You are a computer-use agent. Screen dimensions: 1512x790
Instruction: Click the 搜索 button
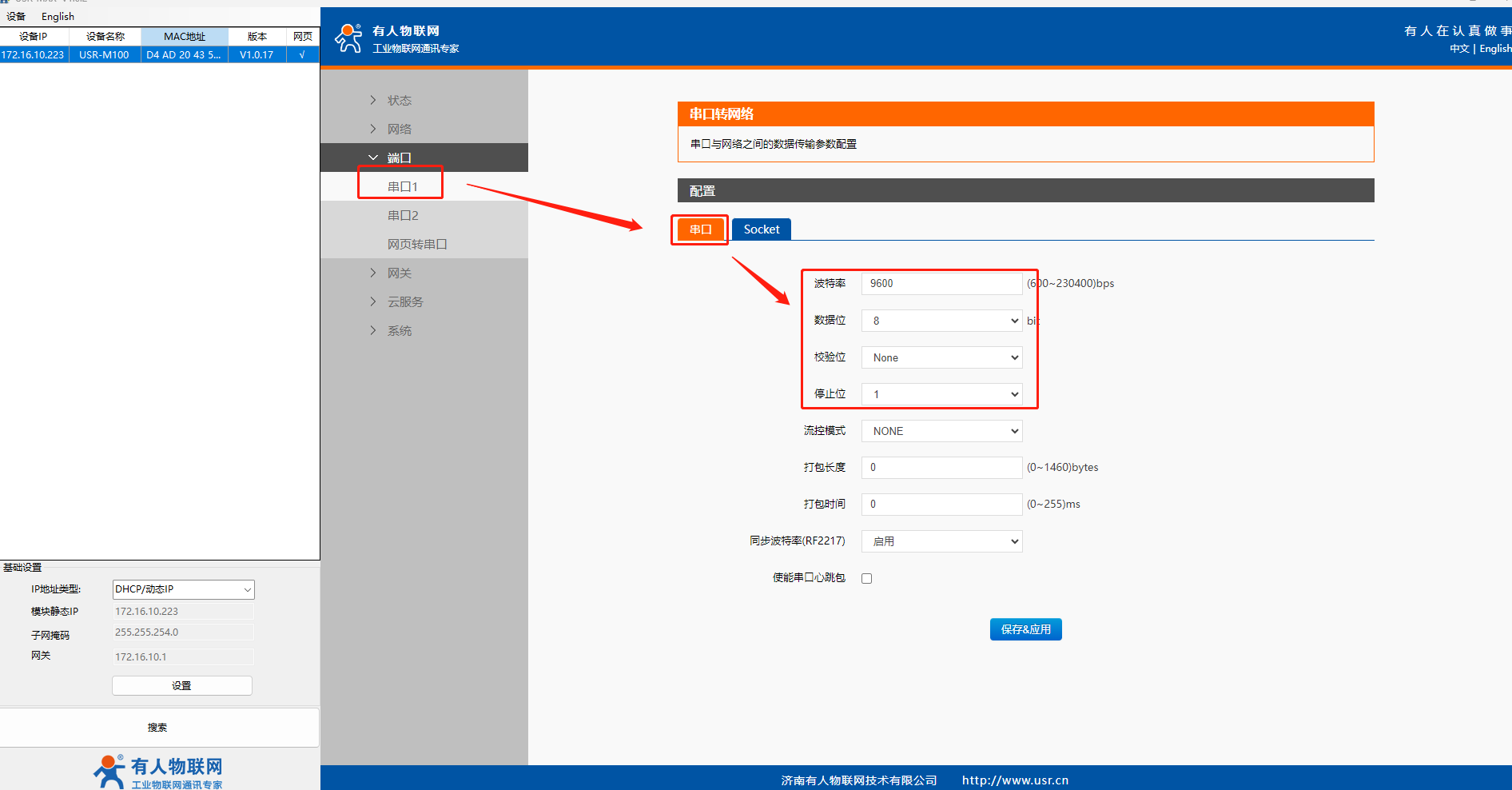coord(158,728)
